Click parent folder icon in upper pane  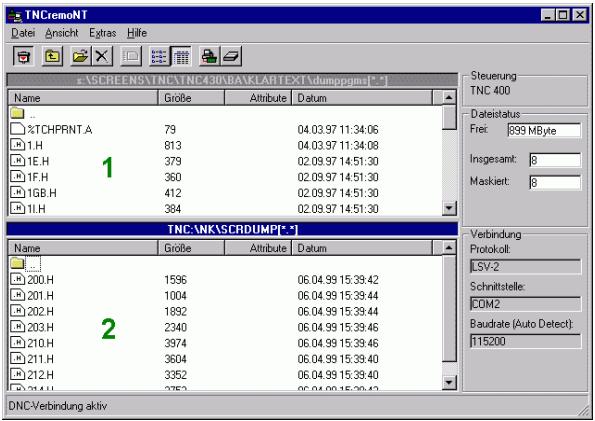click(17, 113)
